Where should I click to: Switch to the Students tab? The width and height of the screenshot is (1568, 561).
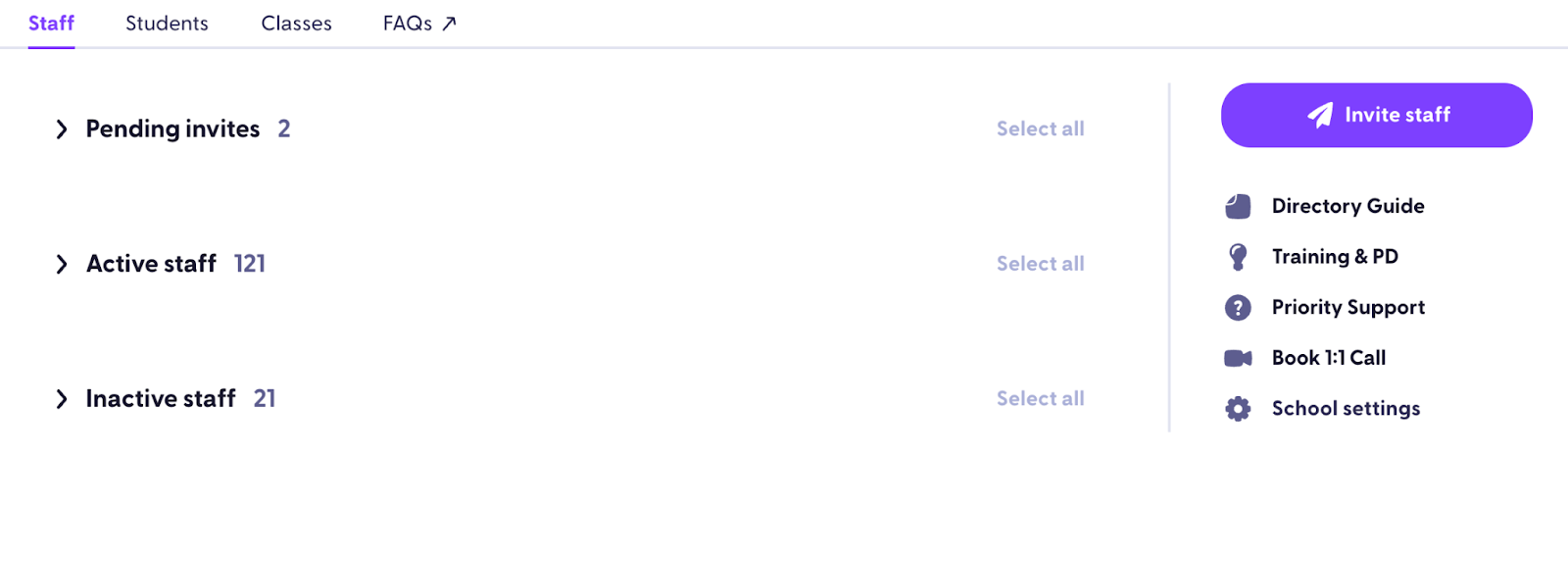167,24
